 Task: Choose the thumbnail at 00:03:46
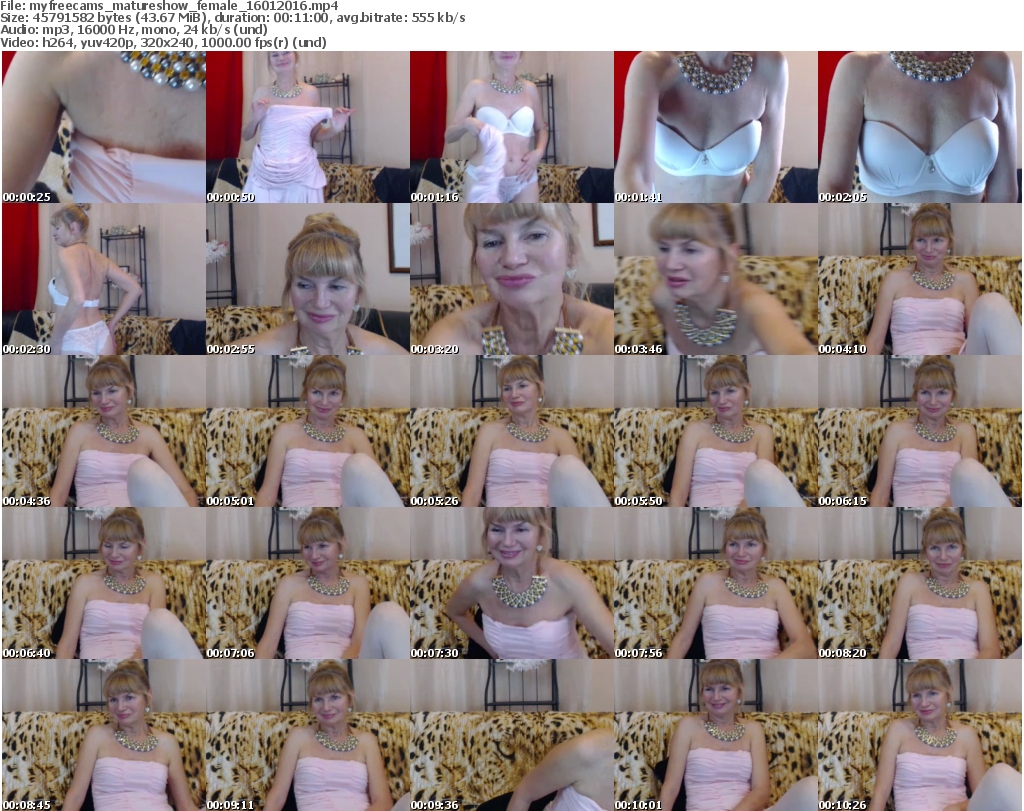coord(715,279)
